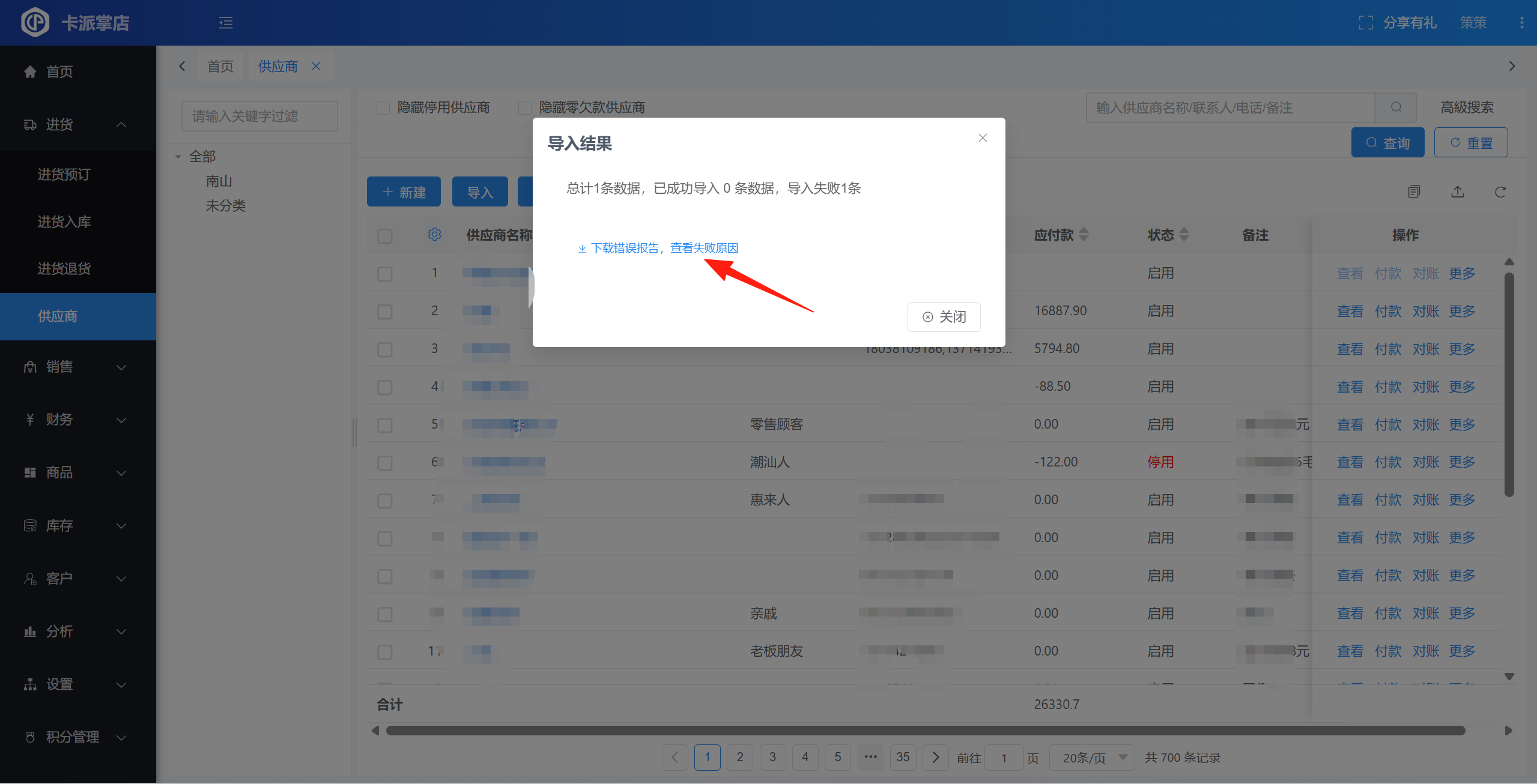1537x784 pixels.
Task: Click 下载错误报告 download link
Action: [x=658, y=248]
